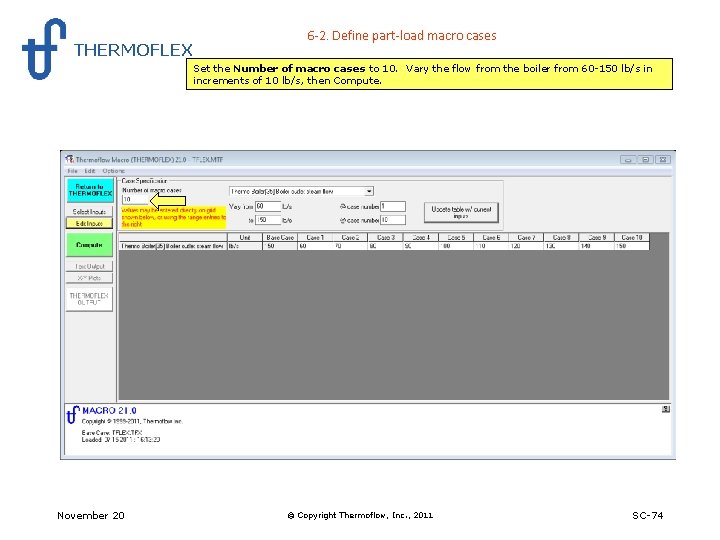Image resolution: width=720 pixels, height=540 pixels.
Task: Click the Select Inputs button
Action: tap(89, 212)
